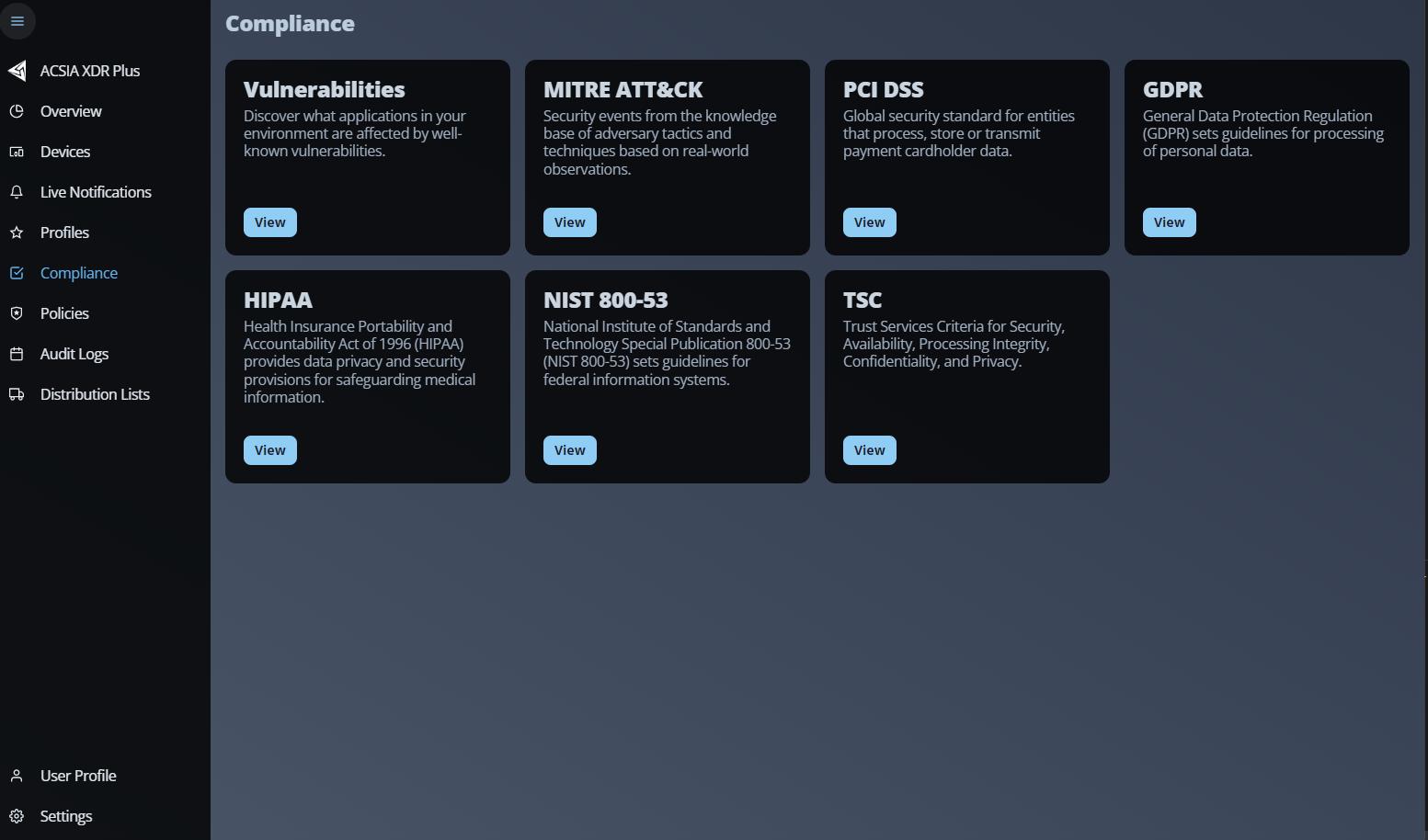Click the Vulnerabilities card title
Viewport: 1428px width, 840px height.
[x=325, y=89]
